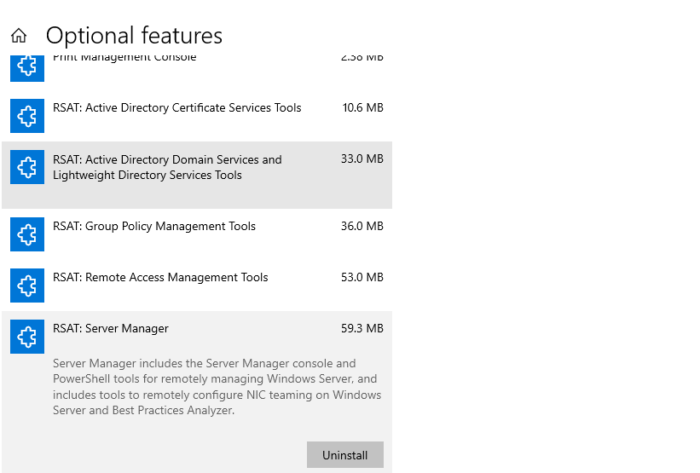Click the Optional features page title
The image size is (700, 473).
click(134, 36)
